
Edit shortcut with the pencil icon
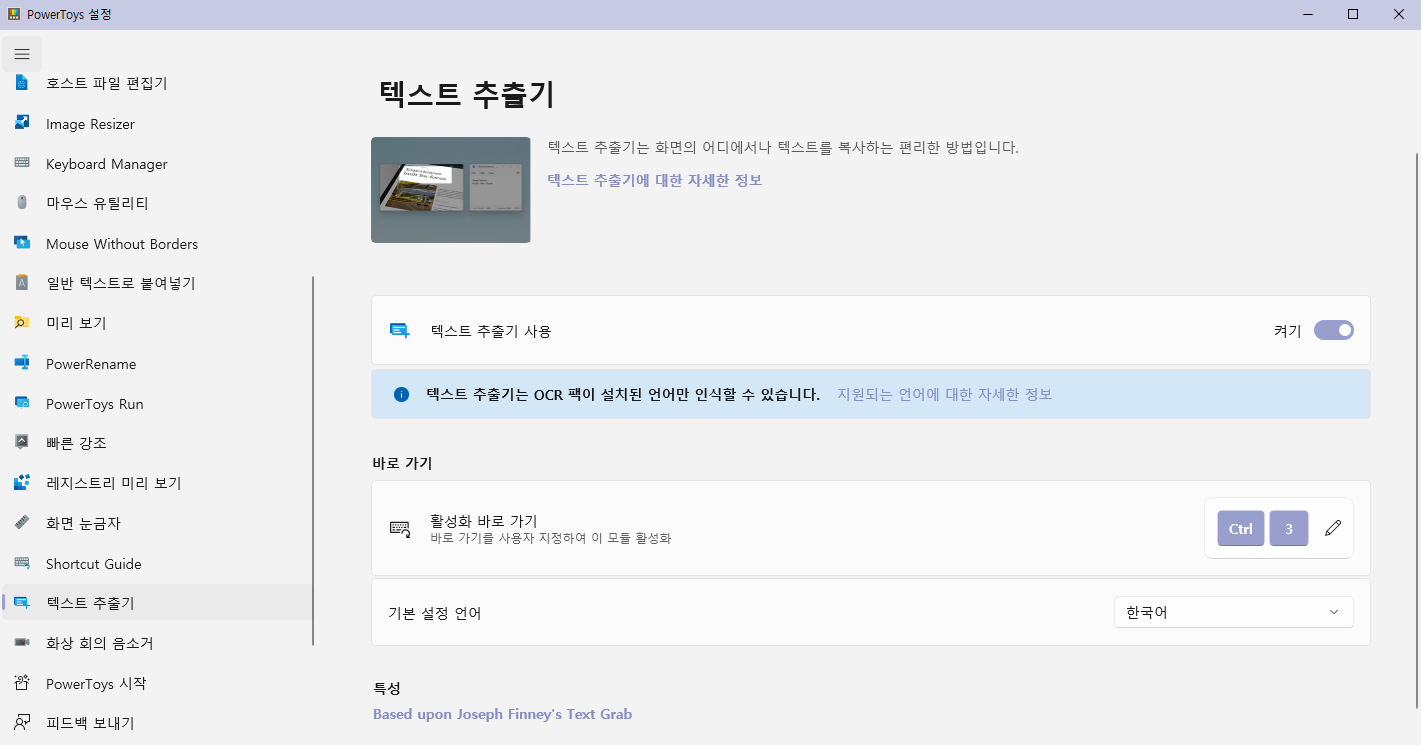point(1332,528)
